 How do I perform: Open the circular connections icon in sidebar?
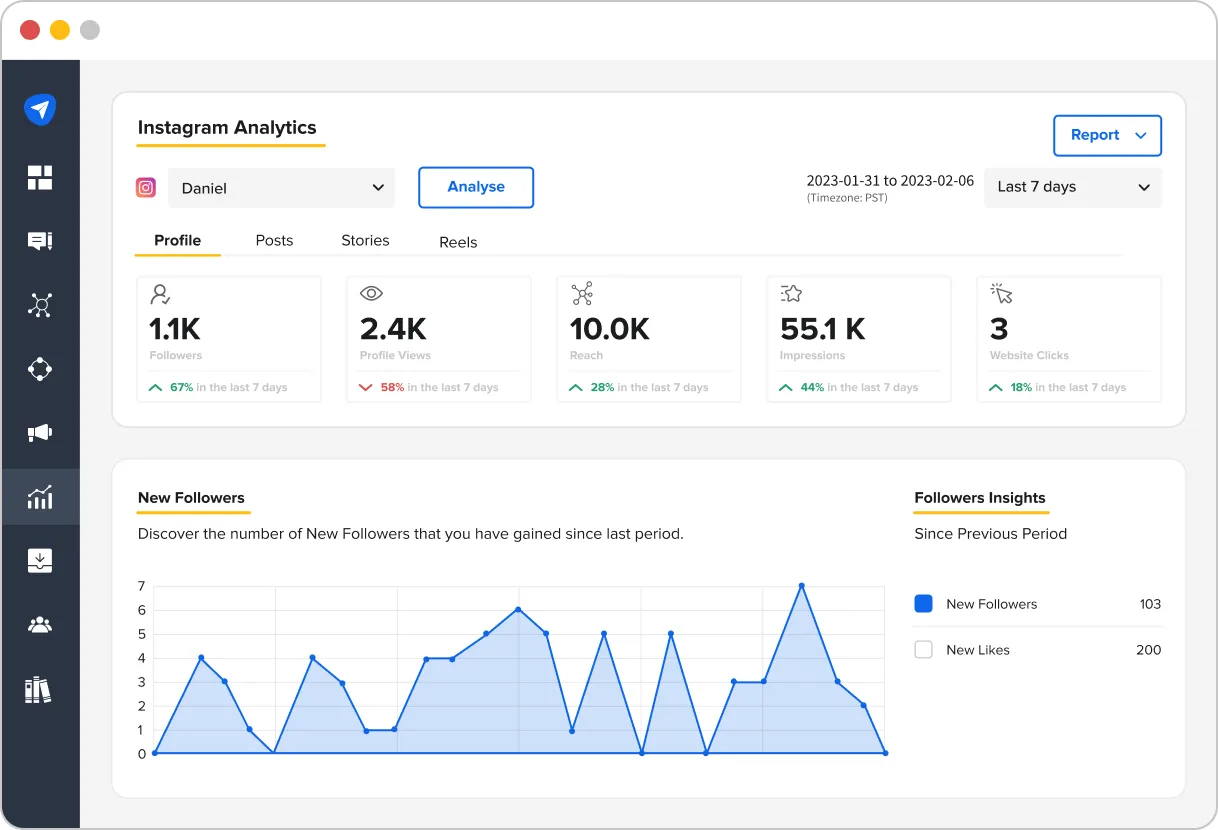point(40,369)
